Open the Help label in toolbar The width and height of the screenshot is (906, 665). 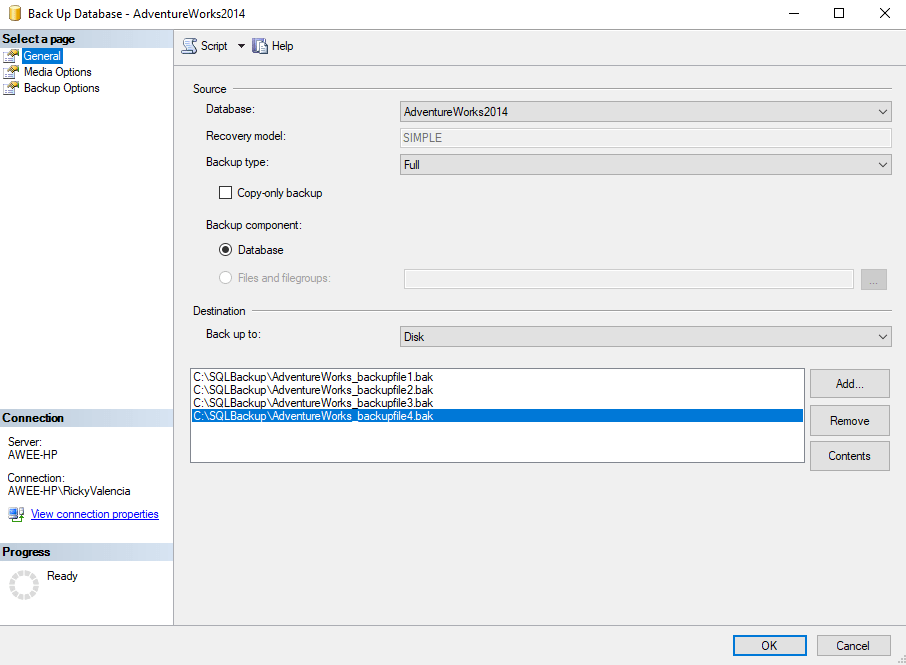(x=283, y=46)
